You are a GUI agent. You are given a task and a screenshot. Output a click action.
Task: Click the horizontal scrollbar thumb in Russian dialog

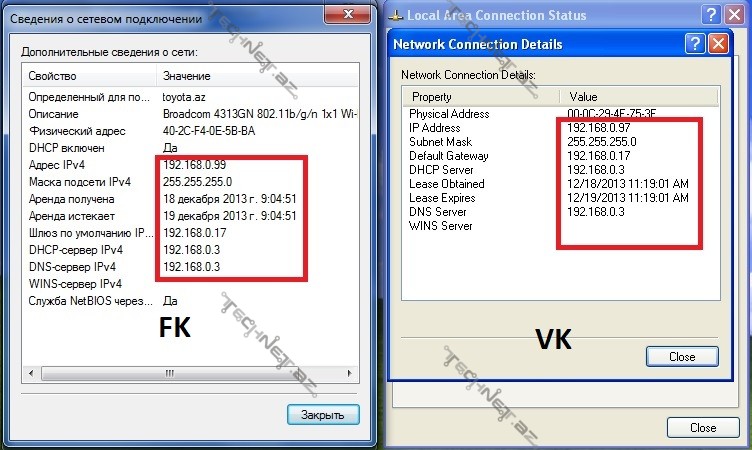[x=170, y=373]
